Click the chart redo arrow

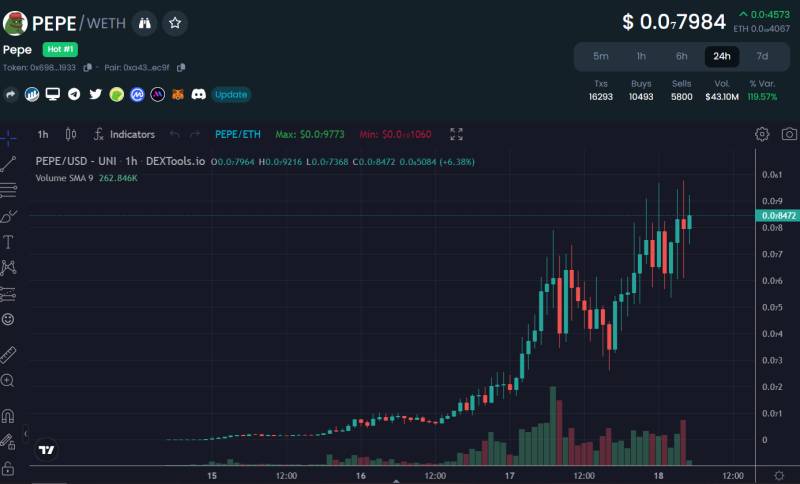pos(195,135)
